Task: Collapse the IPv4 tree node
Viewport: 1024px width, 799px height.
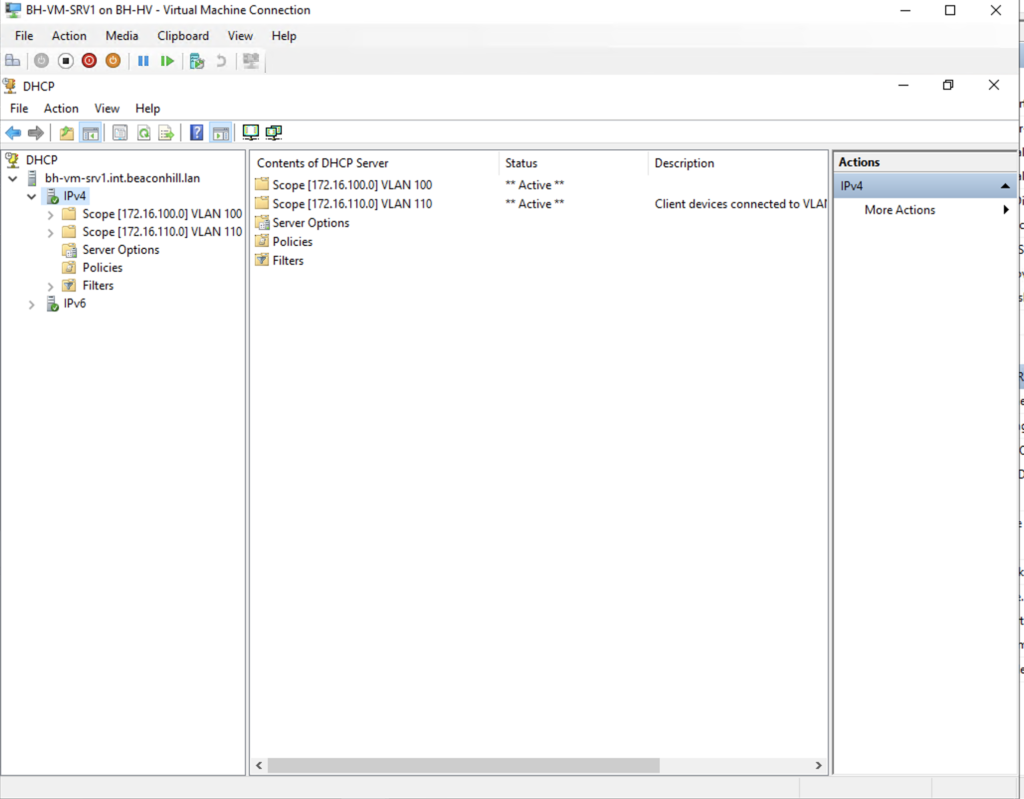Action: click(x=31, y=196)
